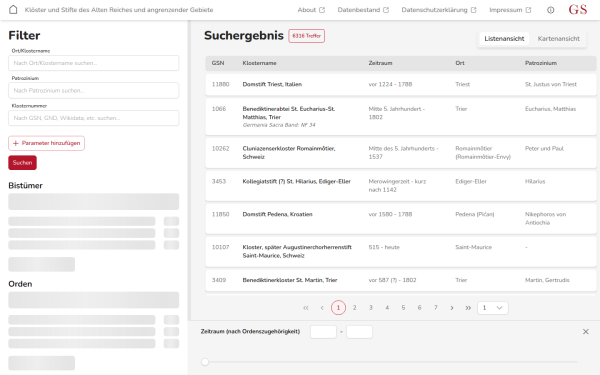Go to next results page
The height and width of the screenshot is (375, 600).
coord(452,308)
